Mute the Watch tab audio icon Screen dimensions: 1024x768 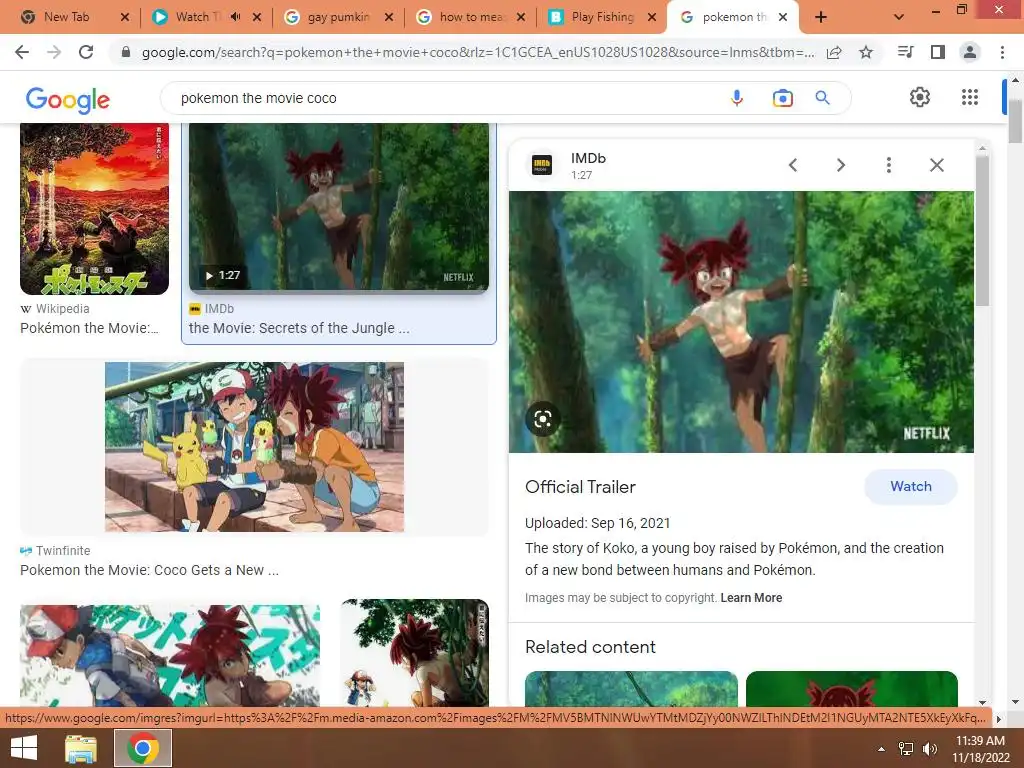click(236, 17)
